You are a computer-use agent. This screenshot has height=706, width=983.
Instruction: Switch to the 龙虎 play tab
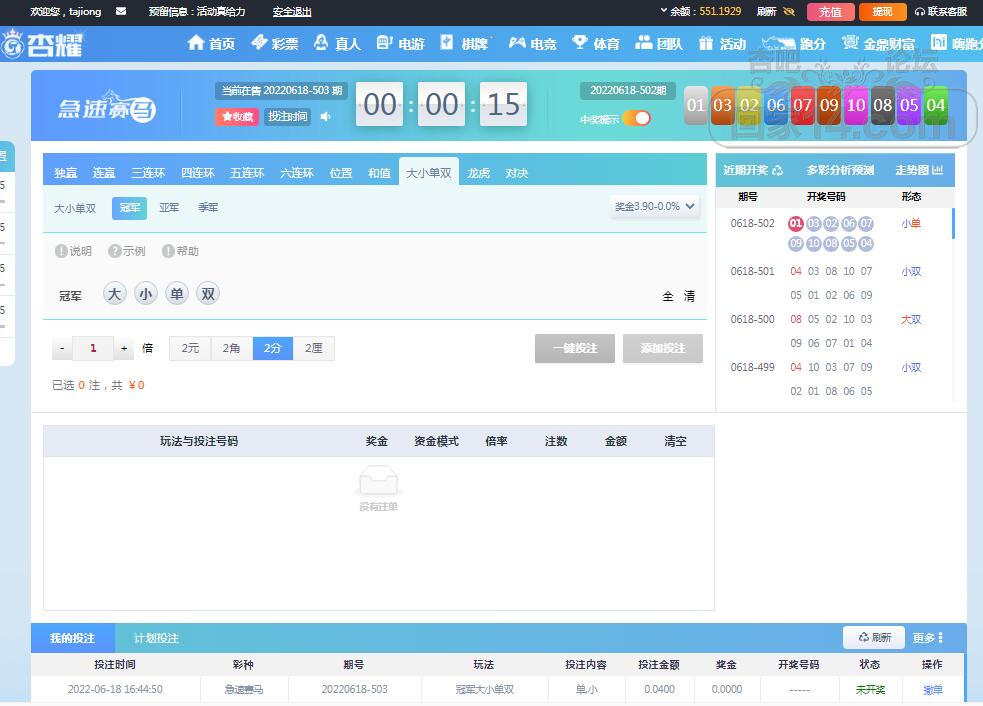[479, 173]
